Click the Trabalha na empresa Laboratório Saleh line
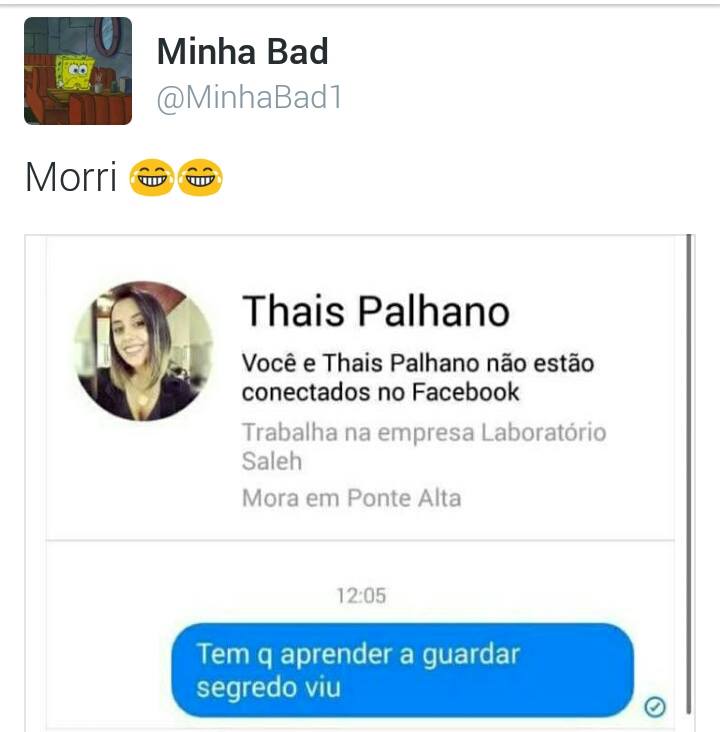 click(424, 446)
